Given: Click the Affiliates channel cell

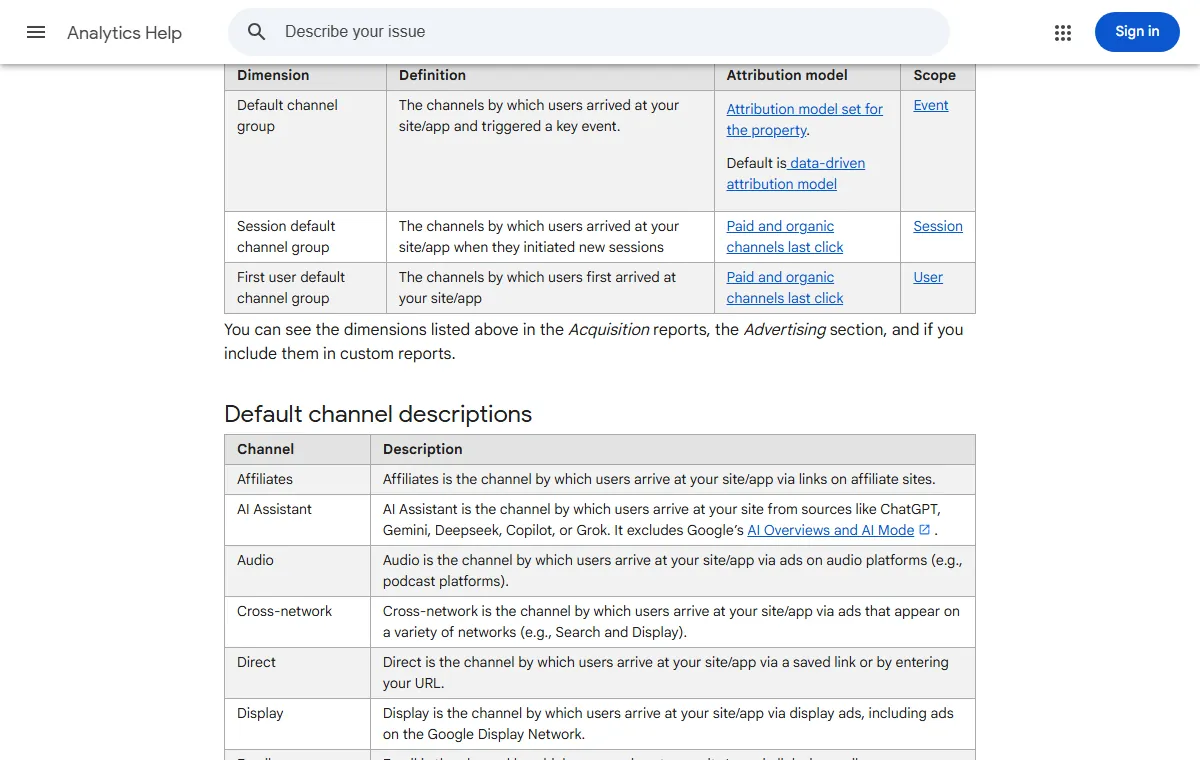Looking at the screenshot, I should coord(297,479).
